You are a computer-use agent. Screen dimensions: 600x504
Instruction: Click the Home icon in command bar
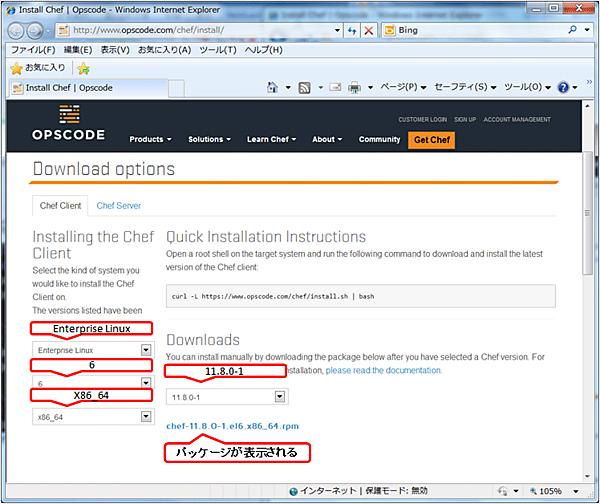(272, 88)
